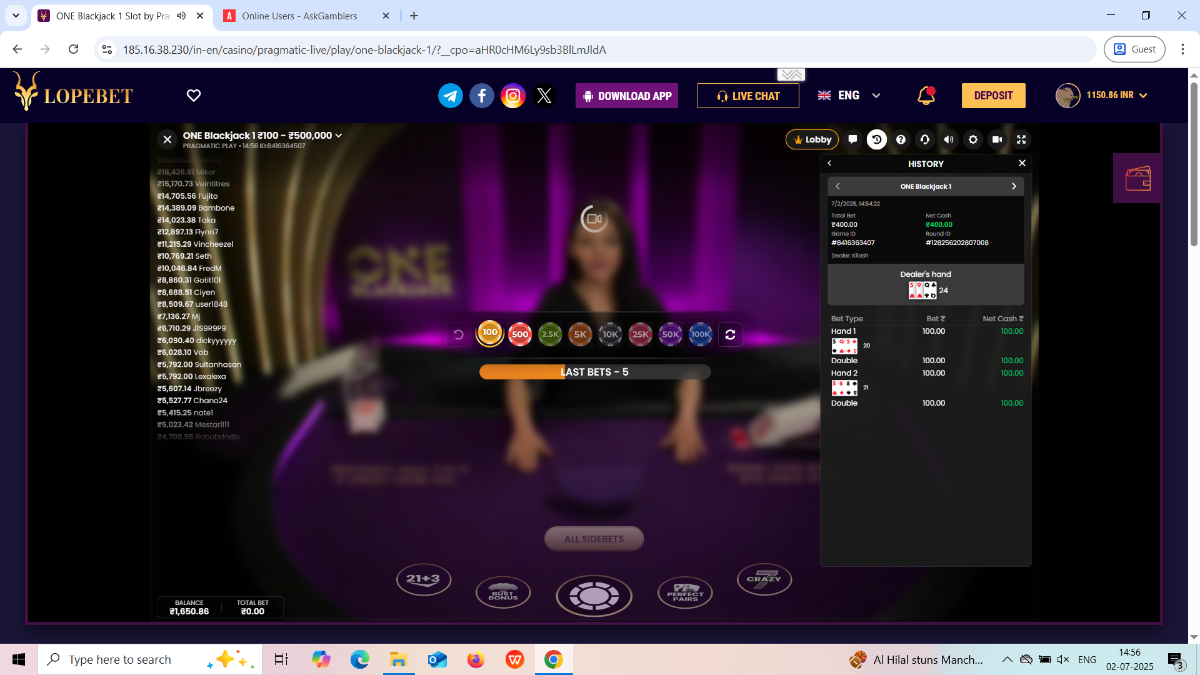The height and width of the screenshot is (675, 1200).
Task: Open Lopebet Facebook link
Action: 482,96
